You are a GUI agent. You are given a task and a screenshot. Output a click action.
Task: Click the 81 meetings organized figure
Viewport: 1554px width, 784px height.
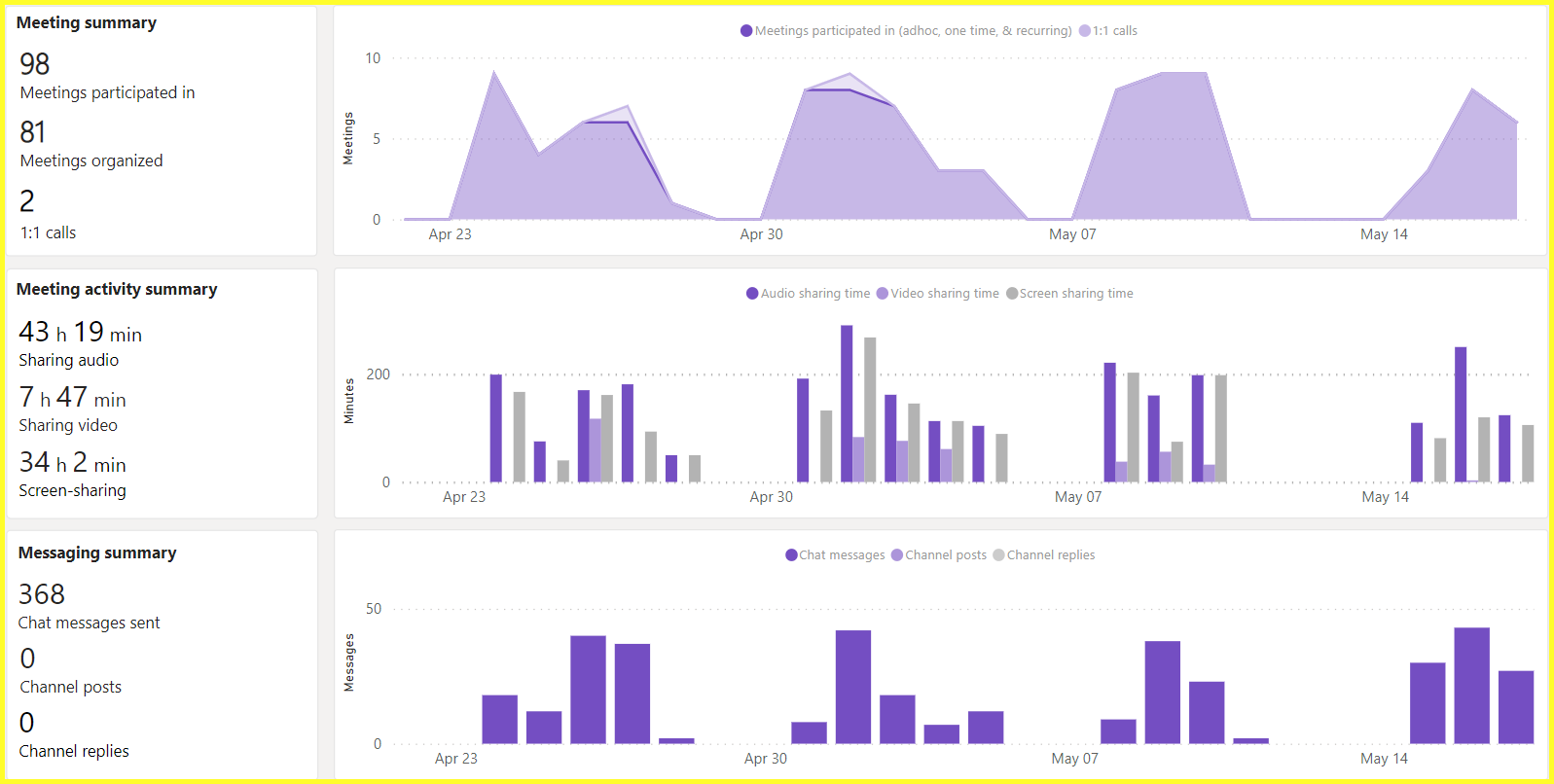pos(33,132)
